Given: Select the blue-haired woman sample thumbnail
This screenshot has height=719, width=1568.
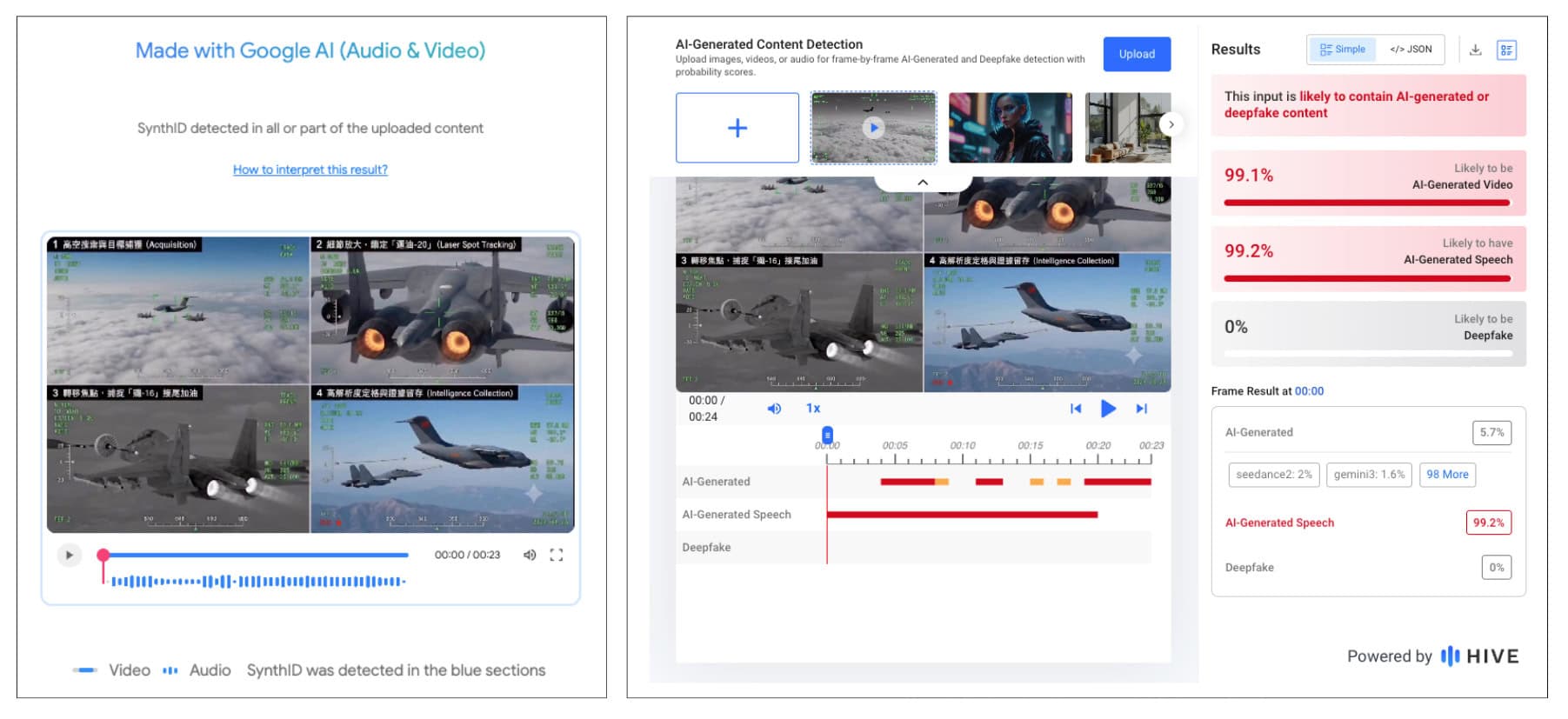Looking at the screenshot, I should click(1011, 128).
